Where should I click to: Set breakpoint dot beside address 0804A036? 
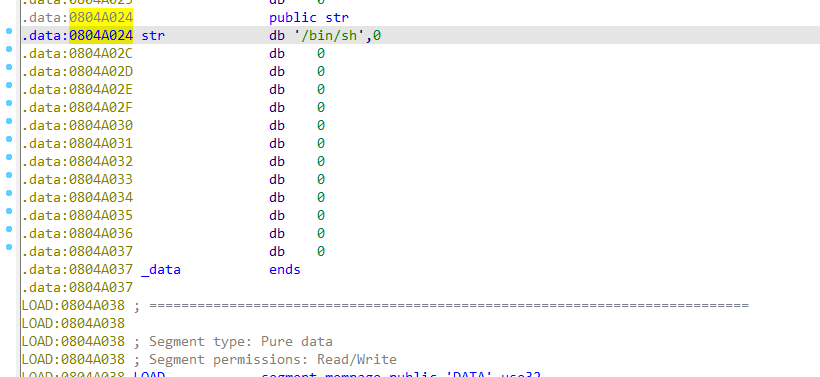[9, 230]
